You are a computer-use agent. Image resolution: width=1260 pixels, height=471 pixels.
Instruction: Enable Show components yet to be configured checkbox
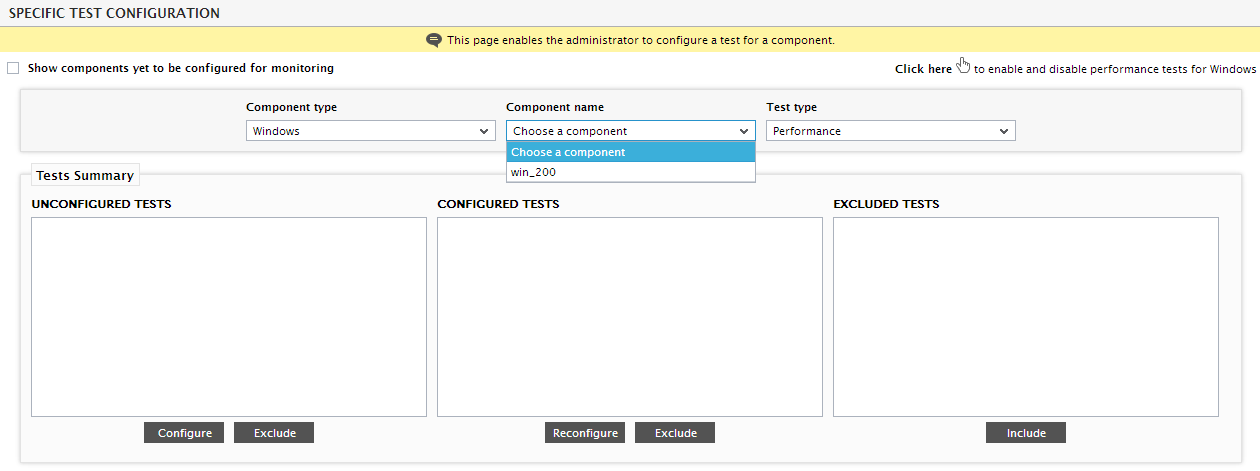coord(13,69)
